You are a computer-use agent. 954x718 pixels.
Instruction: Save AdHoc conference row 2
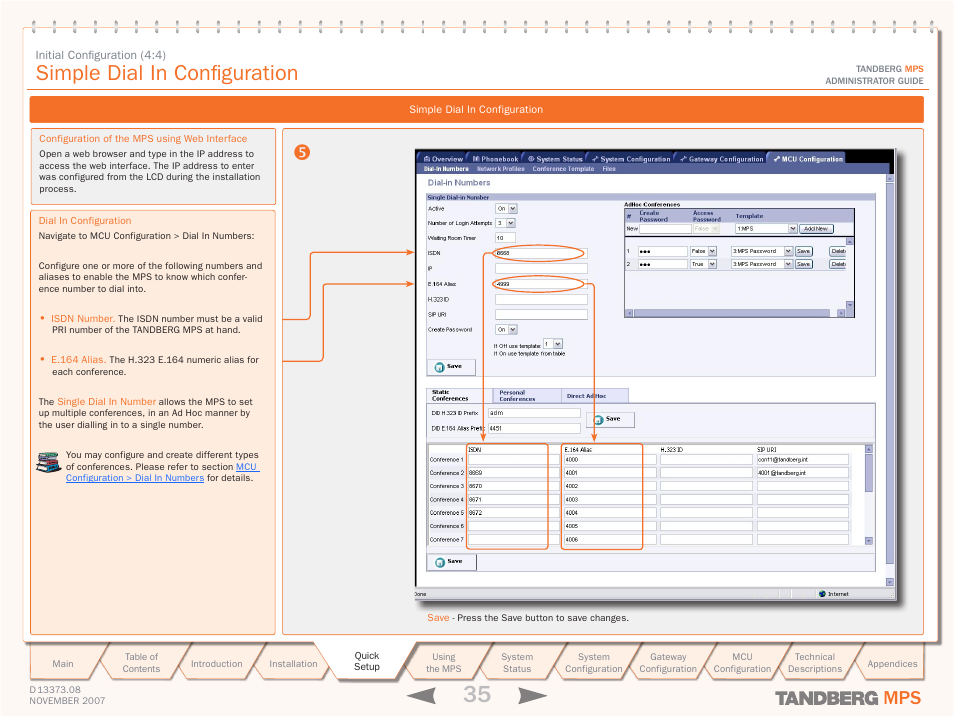pyautogui.click(x=804, y=265)
